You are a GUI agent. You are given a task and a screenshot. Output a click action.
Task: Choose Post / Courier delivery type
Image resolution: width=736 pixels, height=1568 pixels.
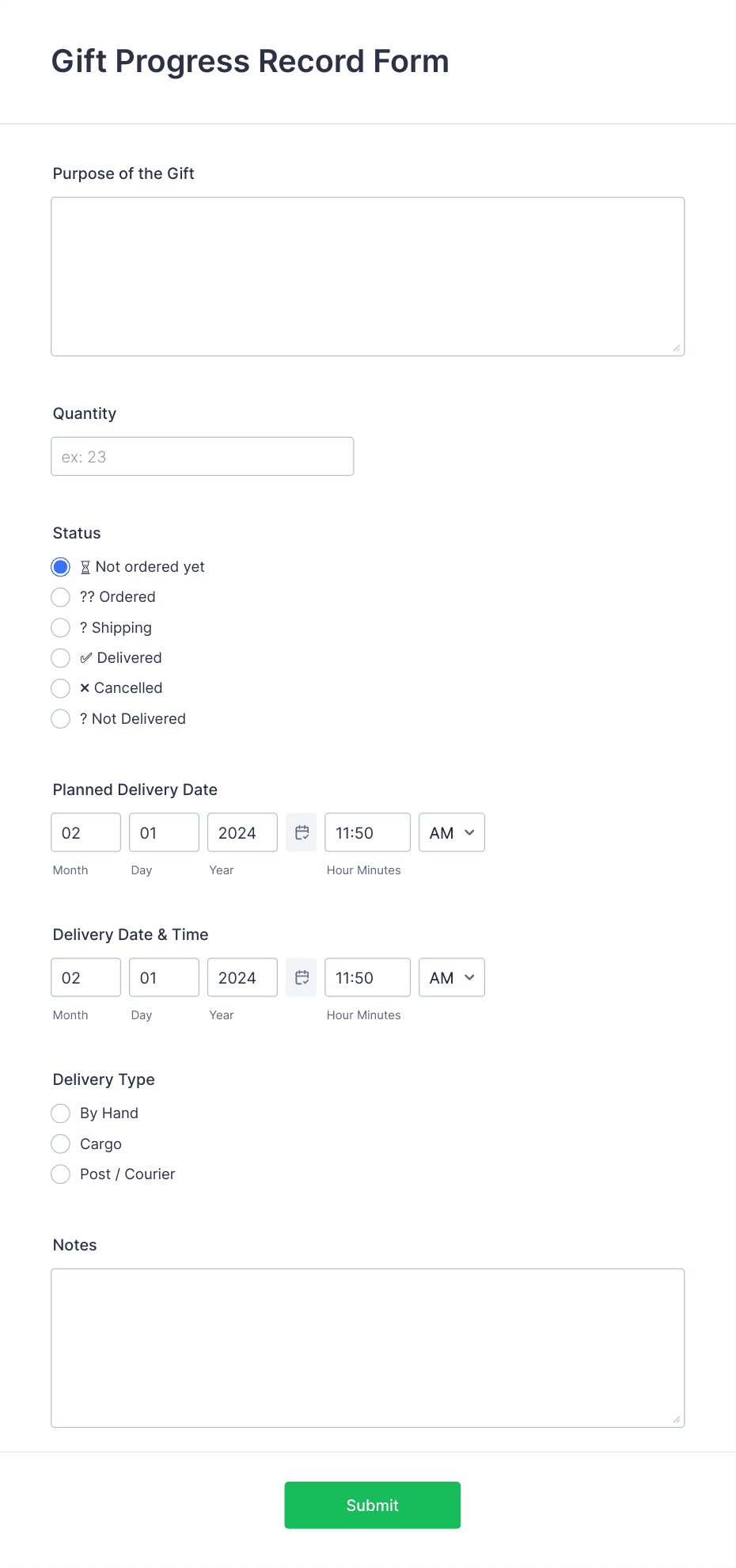tap(60, 1174)
